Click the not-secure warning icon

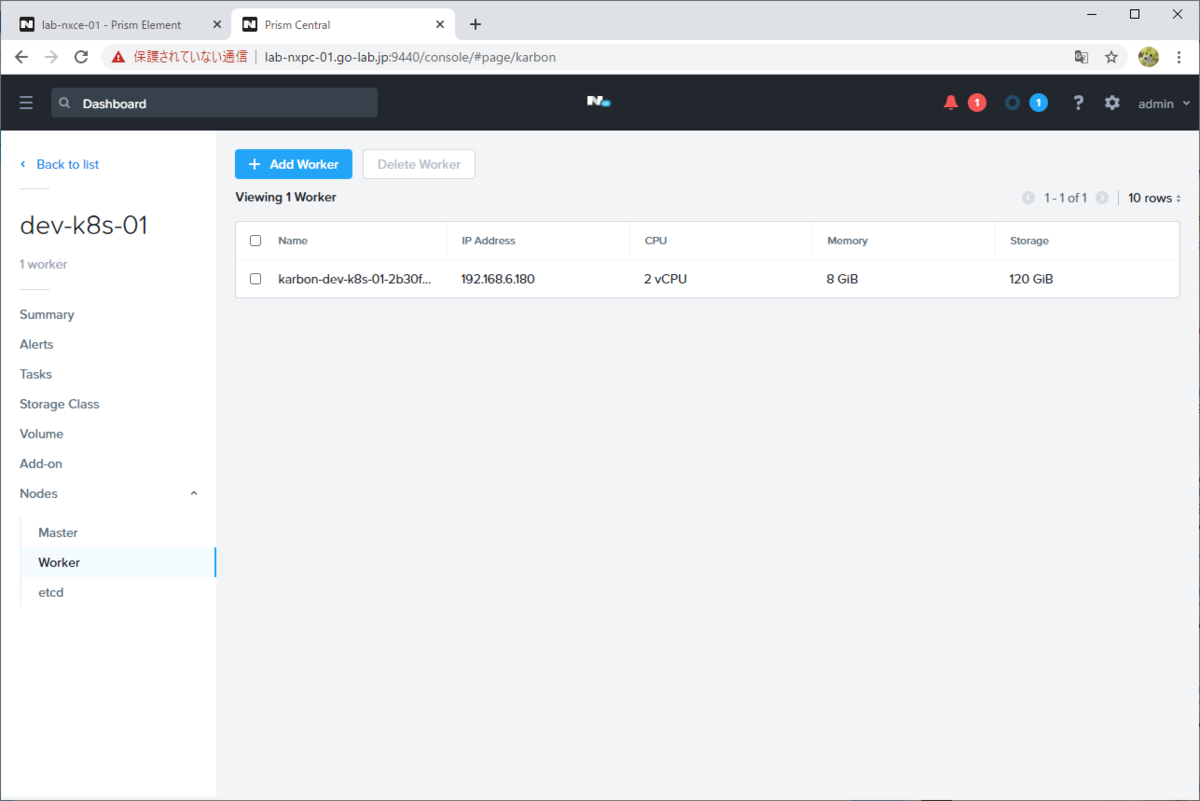(x=119, y=57)
